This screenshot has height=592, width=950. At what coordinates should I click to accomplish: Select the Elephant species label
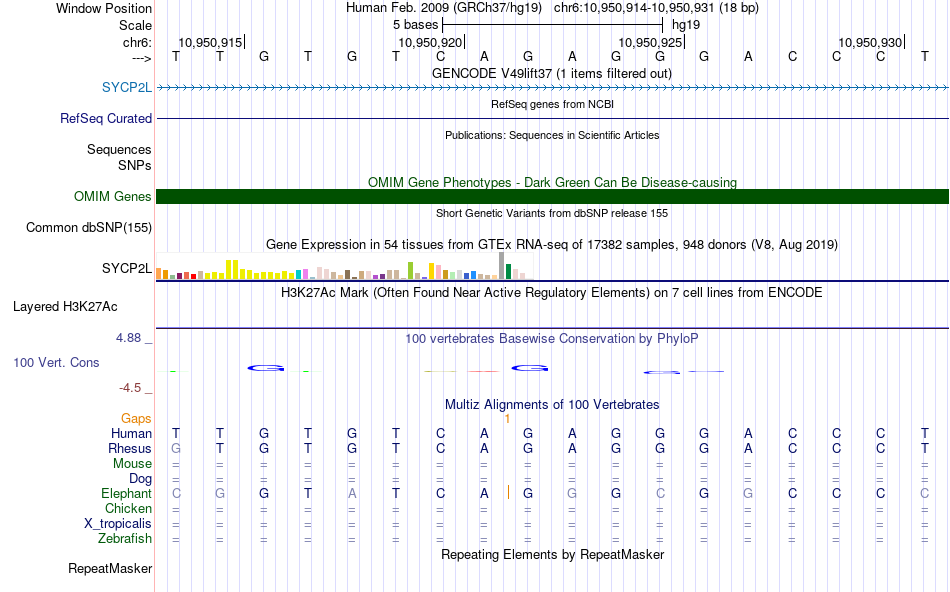point(126,493)
